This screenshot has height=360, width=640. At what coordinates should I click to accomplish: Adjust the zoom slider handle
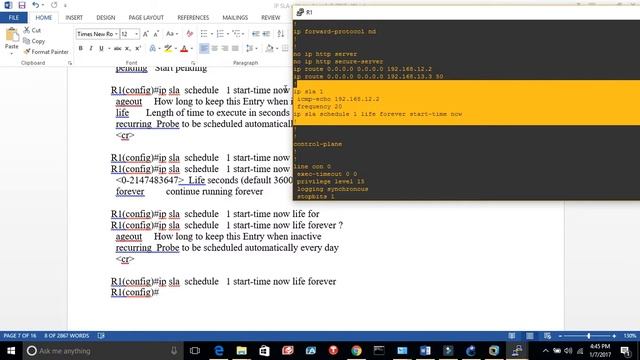point(589,336)
